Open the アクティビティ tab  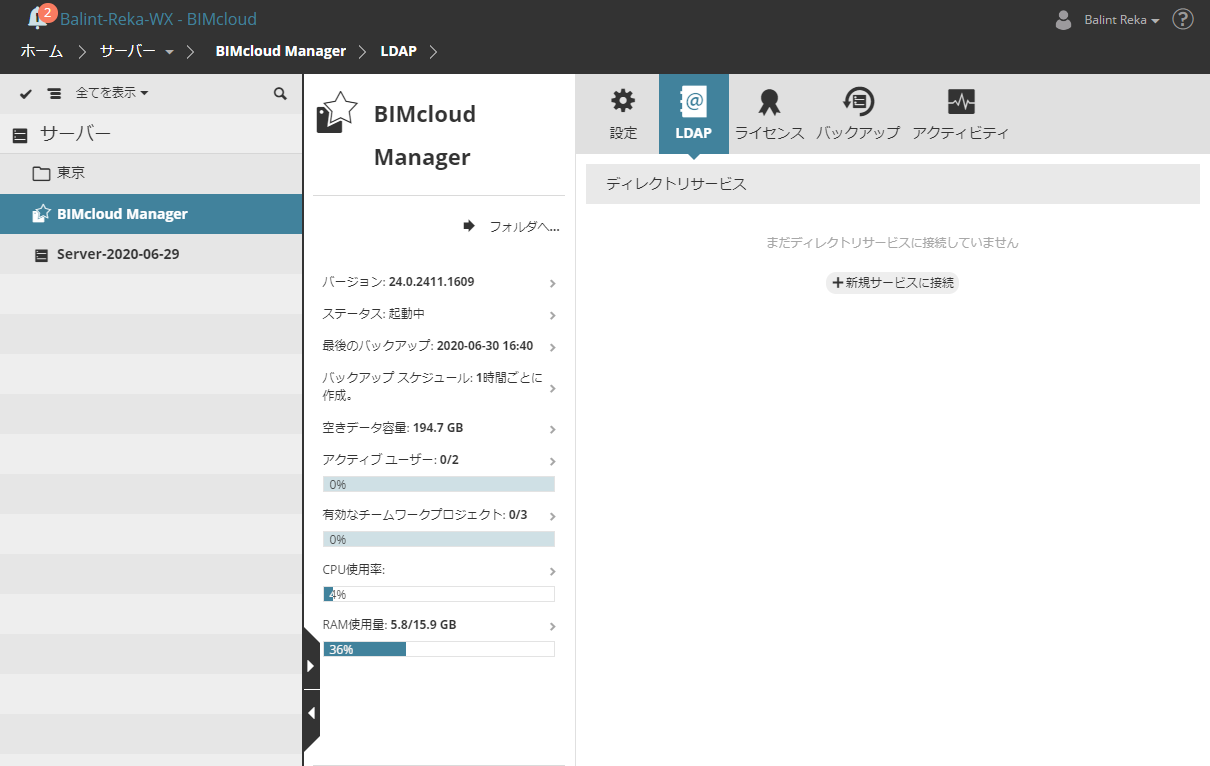pos(961,114)
